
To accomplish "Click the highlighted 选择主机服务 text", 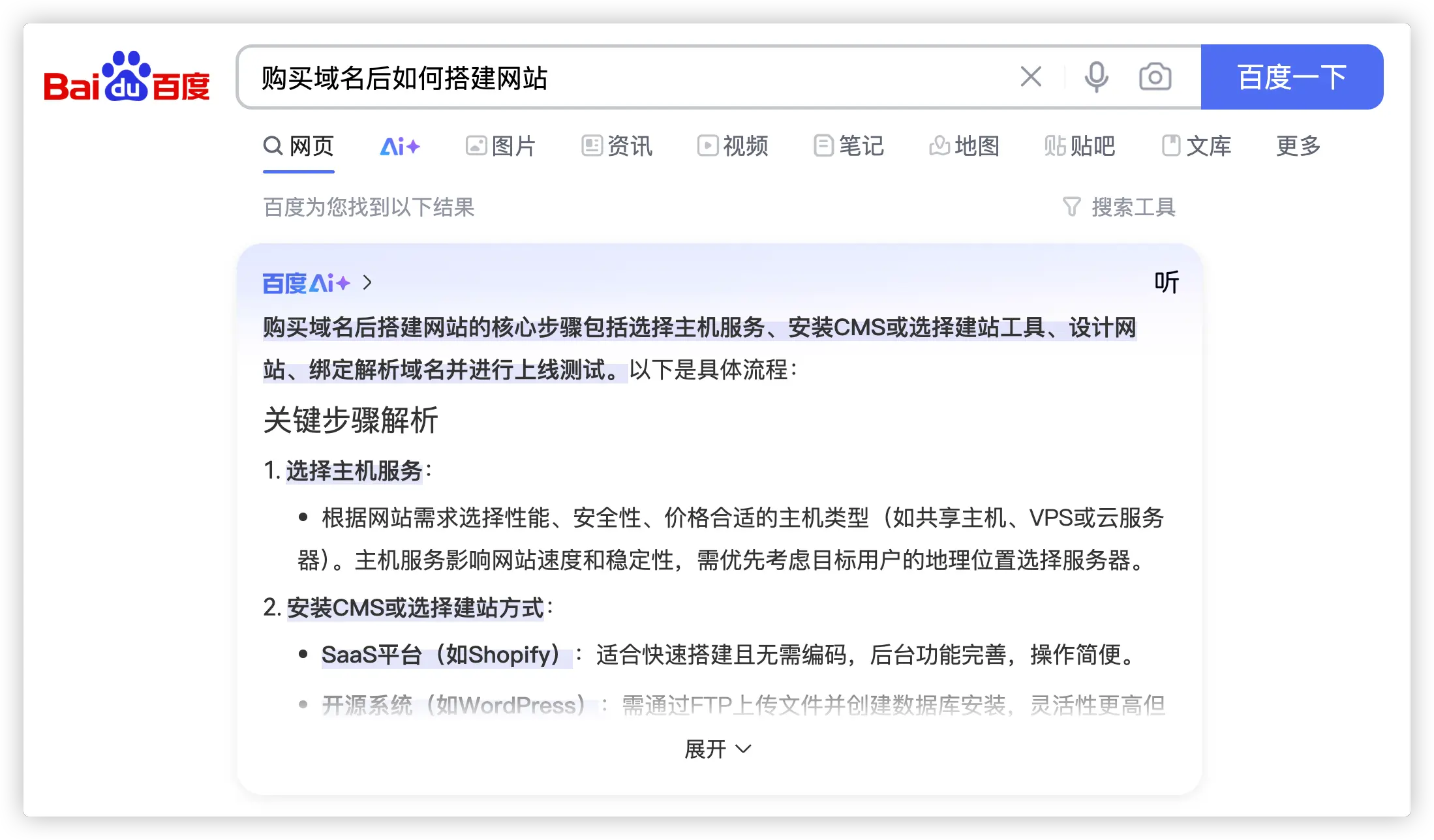I will click(354, 470).
